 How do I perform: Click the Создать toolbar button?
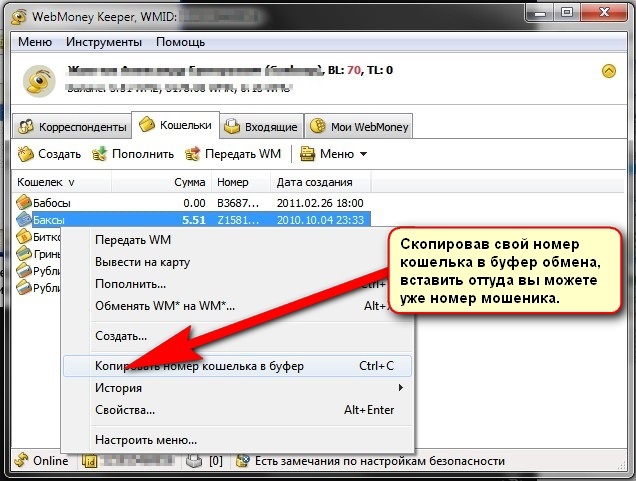(49, 154)
